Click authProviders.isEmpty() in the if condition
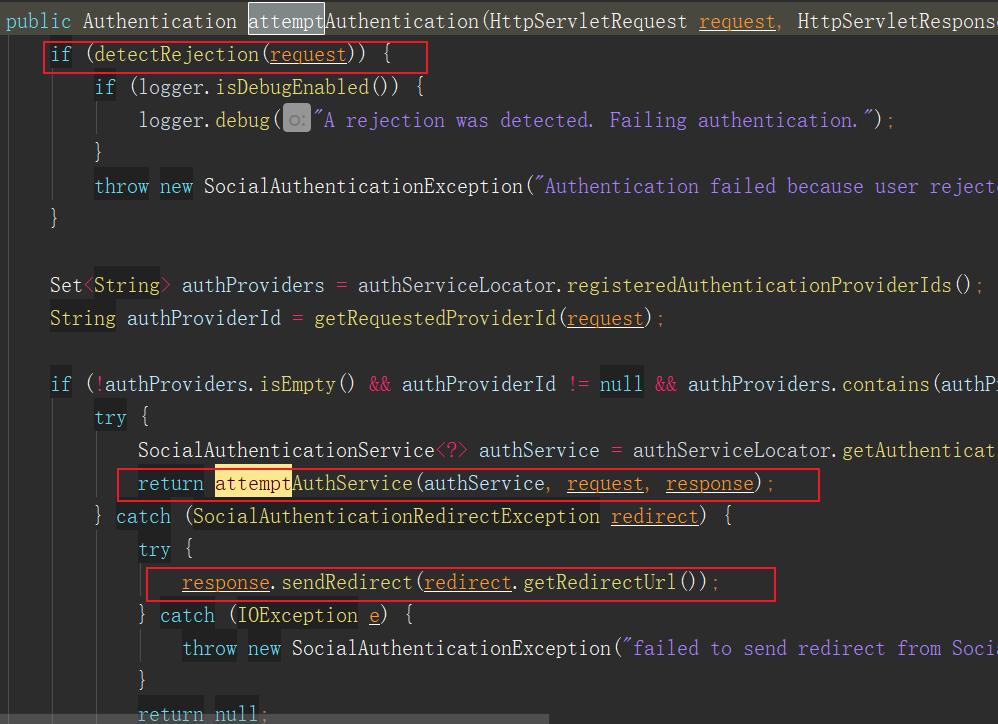998x724 pixels. point(230,385)
